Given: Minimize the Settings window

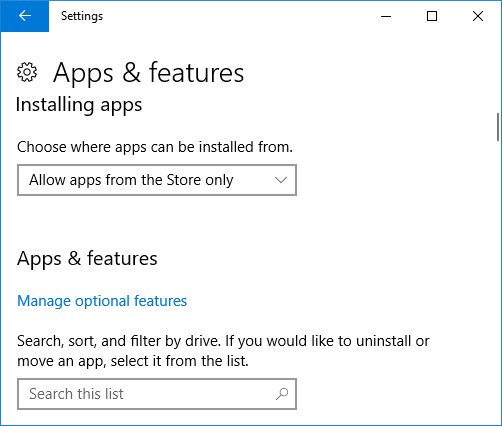Looking at the screenshot, I should [x=386, y=16].
